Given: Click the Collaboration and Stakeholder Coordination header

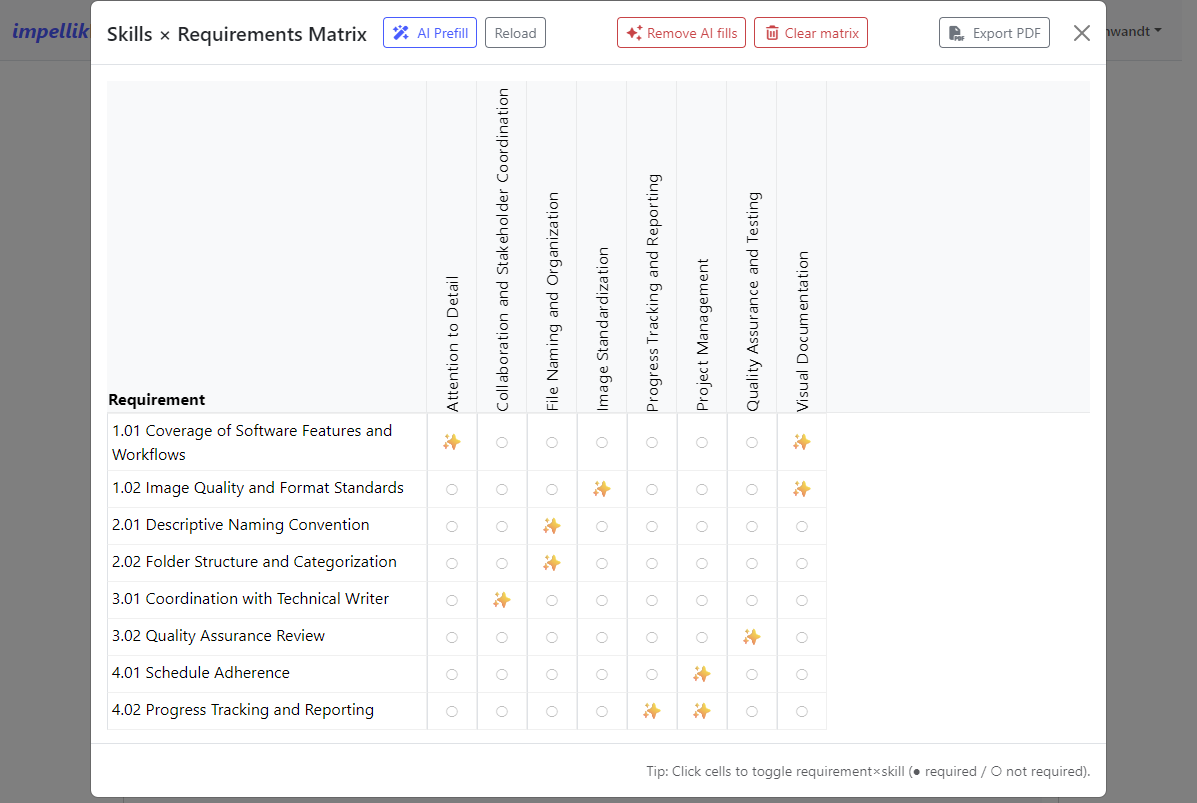Looking at the screenshot, I should [502, 250].
